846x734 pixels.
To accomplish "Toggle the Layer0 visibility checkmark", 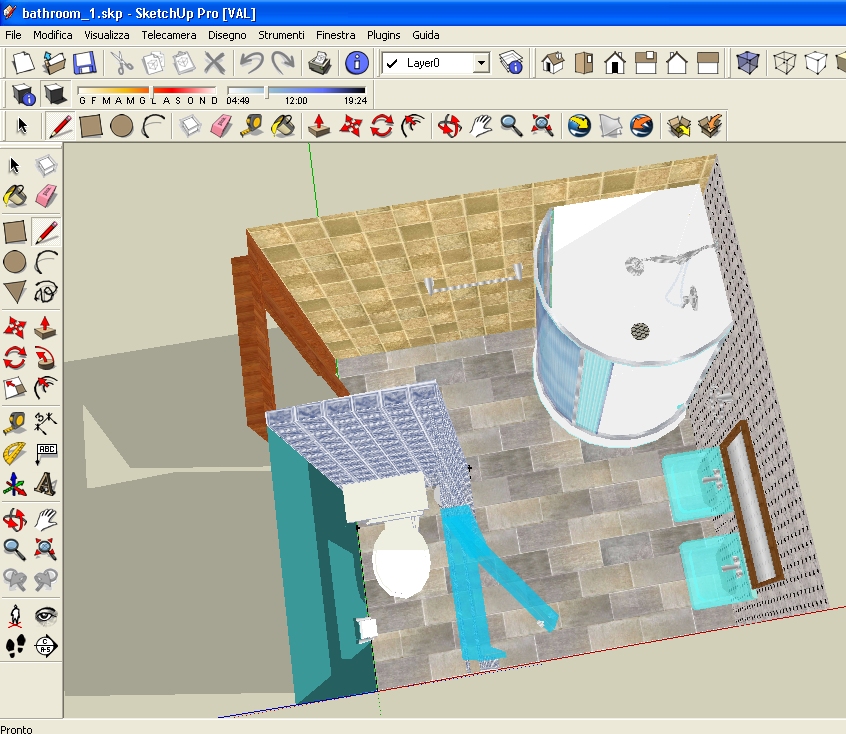I will click(392, 63).
